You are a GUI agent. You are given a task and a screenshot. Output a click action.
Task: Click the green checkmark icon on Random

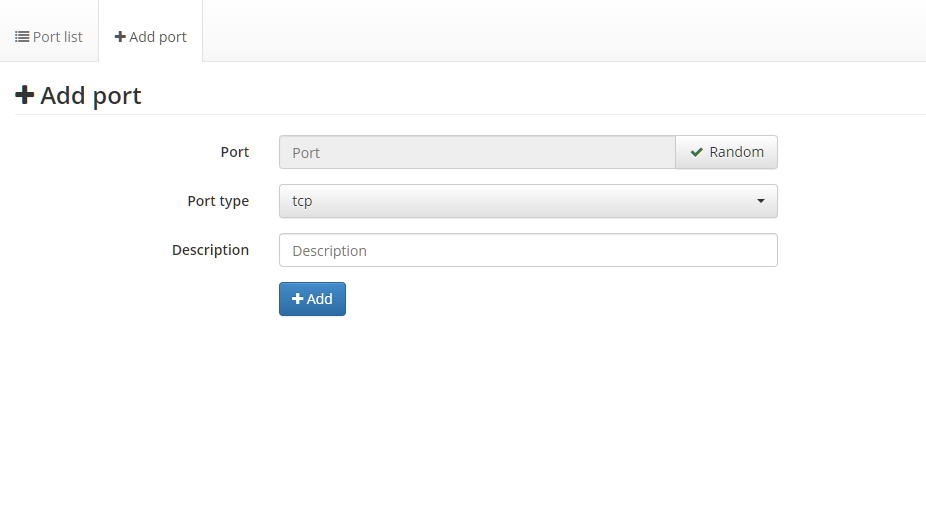click(697, 152)
